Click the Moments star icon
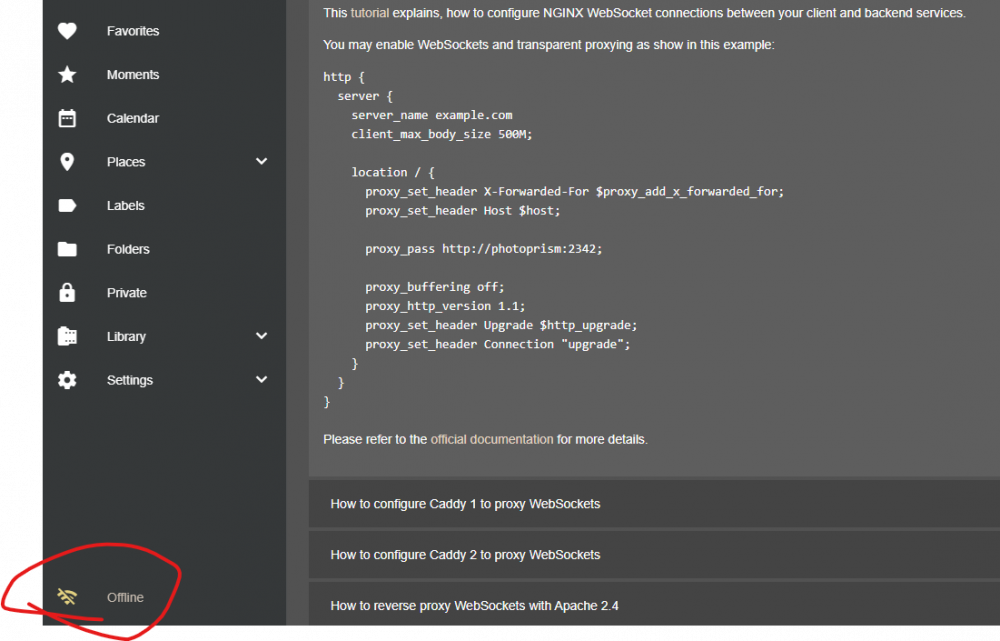Image resolution: width=1000 pixels, height=641 pixels. point(67,75)
